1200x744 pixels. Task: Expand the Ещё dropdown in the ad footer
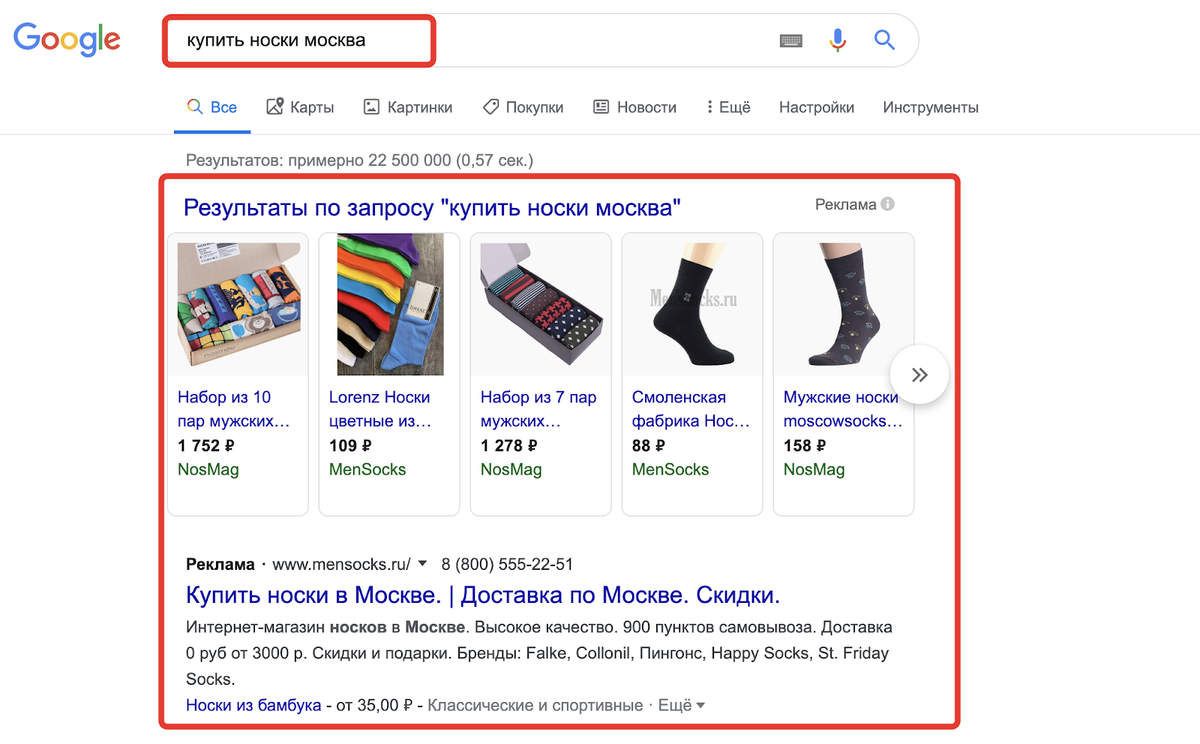pos(681,705)
